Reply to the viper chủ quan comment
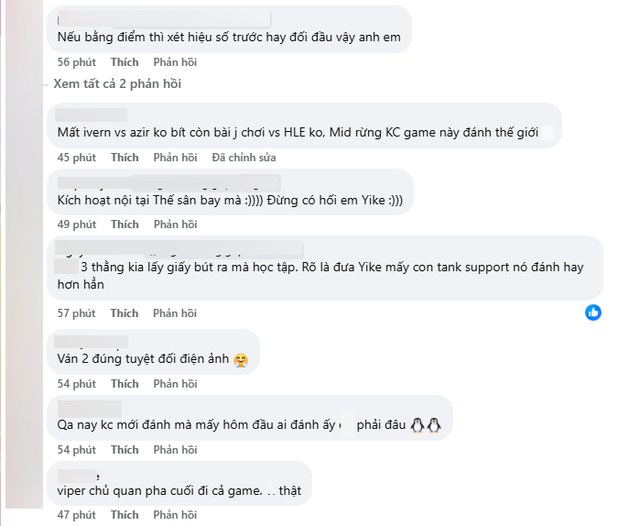 pyautogui.click(x=175, y=515)
